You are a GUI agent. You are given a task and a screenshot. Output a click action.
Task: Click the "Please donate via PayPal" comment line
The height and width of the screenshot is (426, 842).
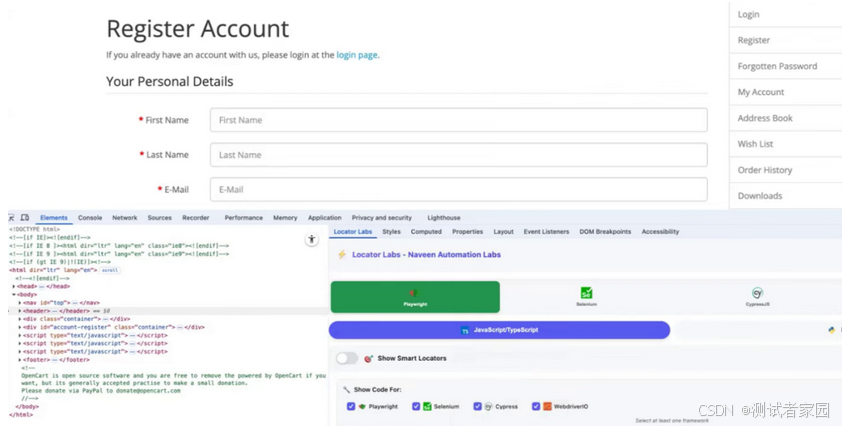(101, 391)
